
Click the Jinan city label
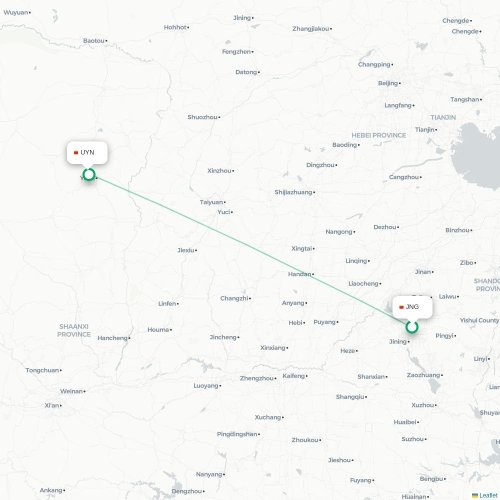tap(423, 272)
